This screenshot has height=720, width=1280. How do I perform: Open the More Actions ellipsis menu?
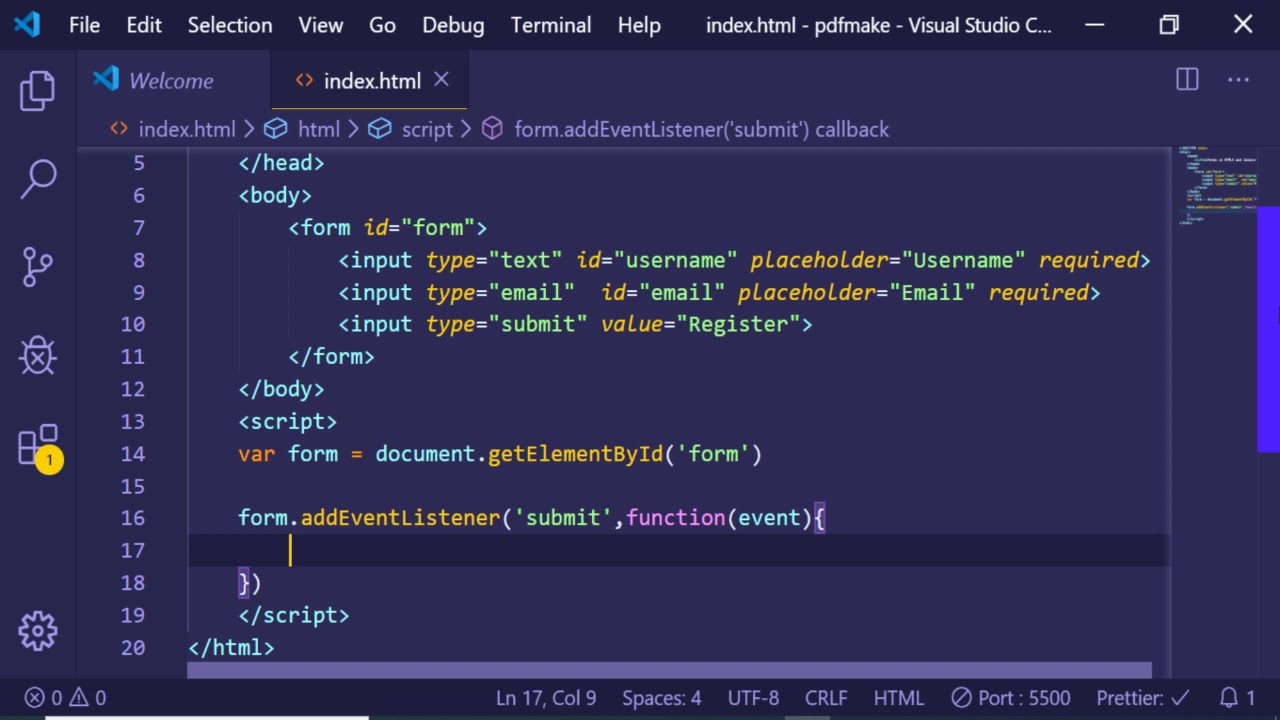[1238, 81]
